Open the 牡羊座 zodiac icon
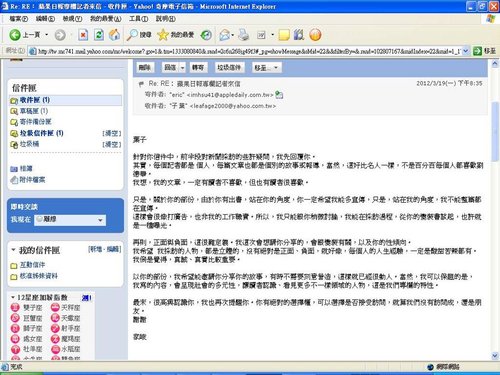Image resolution: width=500 pixels, height=375 pixels. 15,349
